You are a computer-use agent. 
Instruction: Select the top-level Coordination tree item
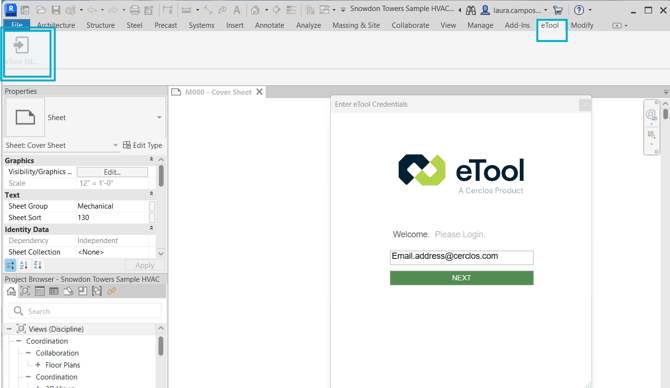(47, 341)
